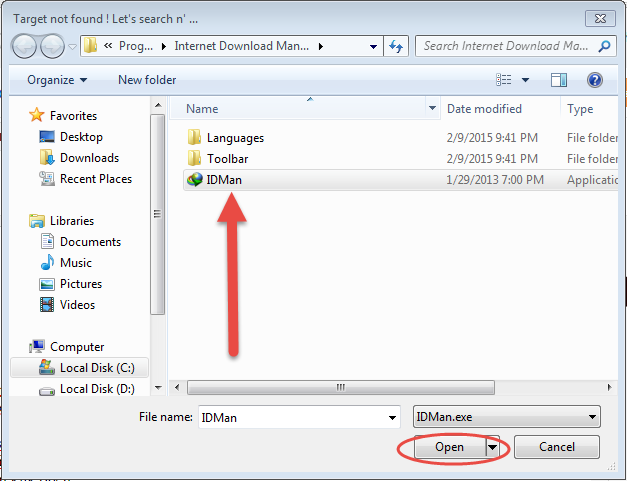Click navigation pane scroll up arrow
The image size is (627, 481).
click(158, 105)
